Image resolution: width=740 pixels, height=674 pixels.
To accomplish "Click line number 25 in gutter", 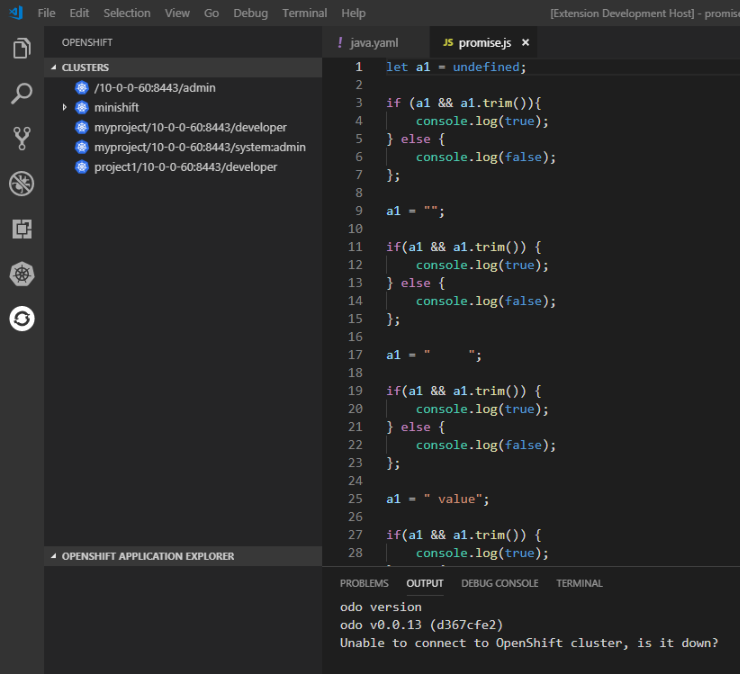I will pos(355,499).
